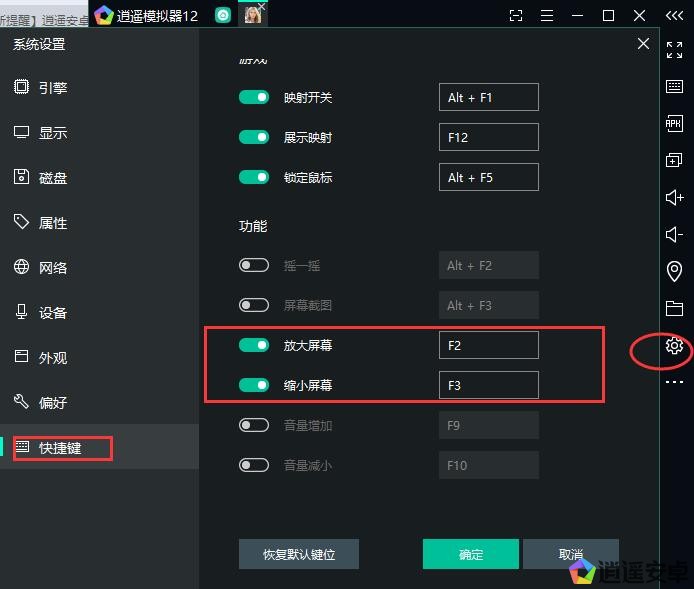Click the volume down speaker icon
The image size is (694, 589).
(674, 235)
